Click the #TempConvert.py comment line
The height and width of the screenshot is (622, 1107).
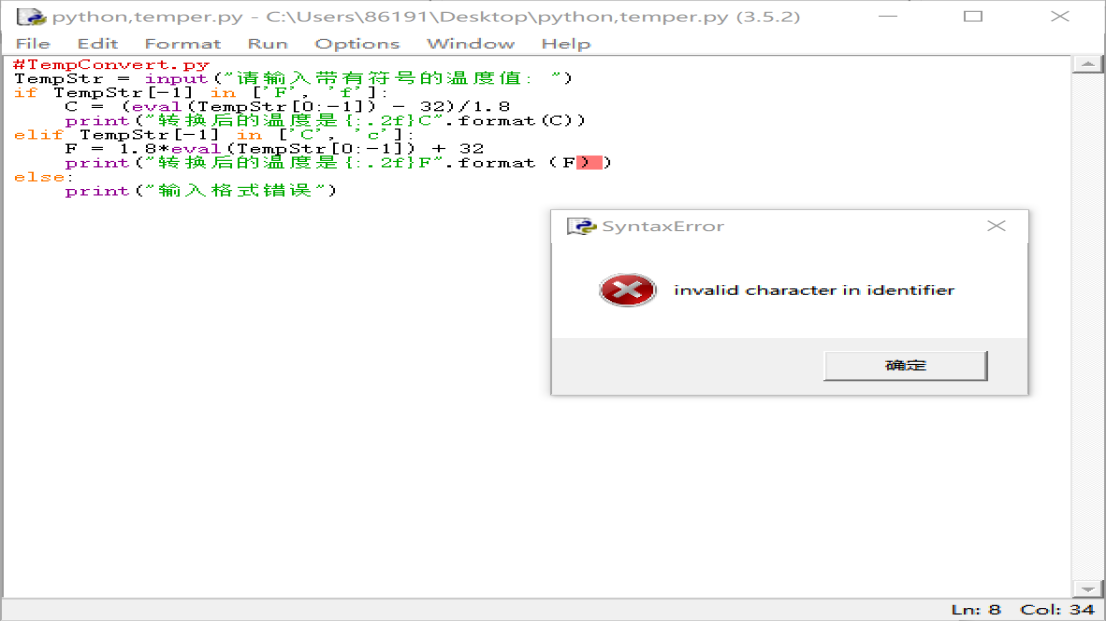(112, 65)
